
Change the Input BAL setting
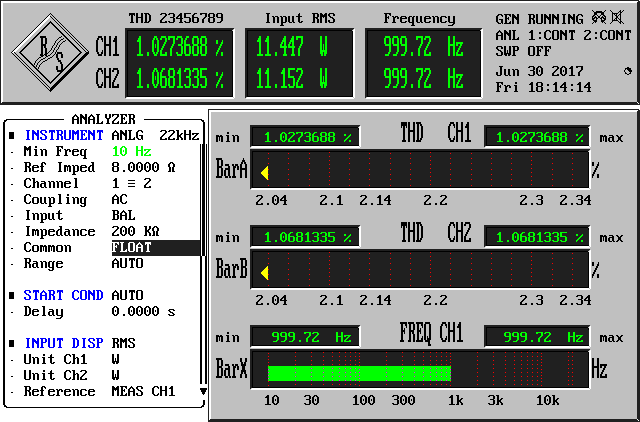pos(123,215)
